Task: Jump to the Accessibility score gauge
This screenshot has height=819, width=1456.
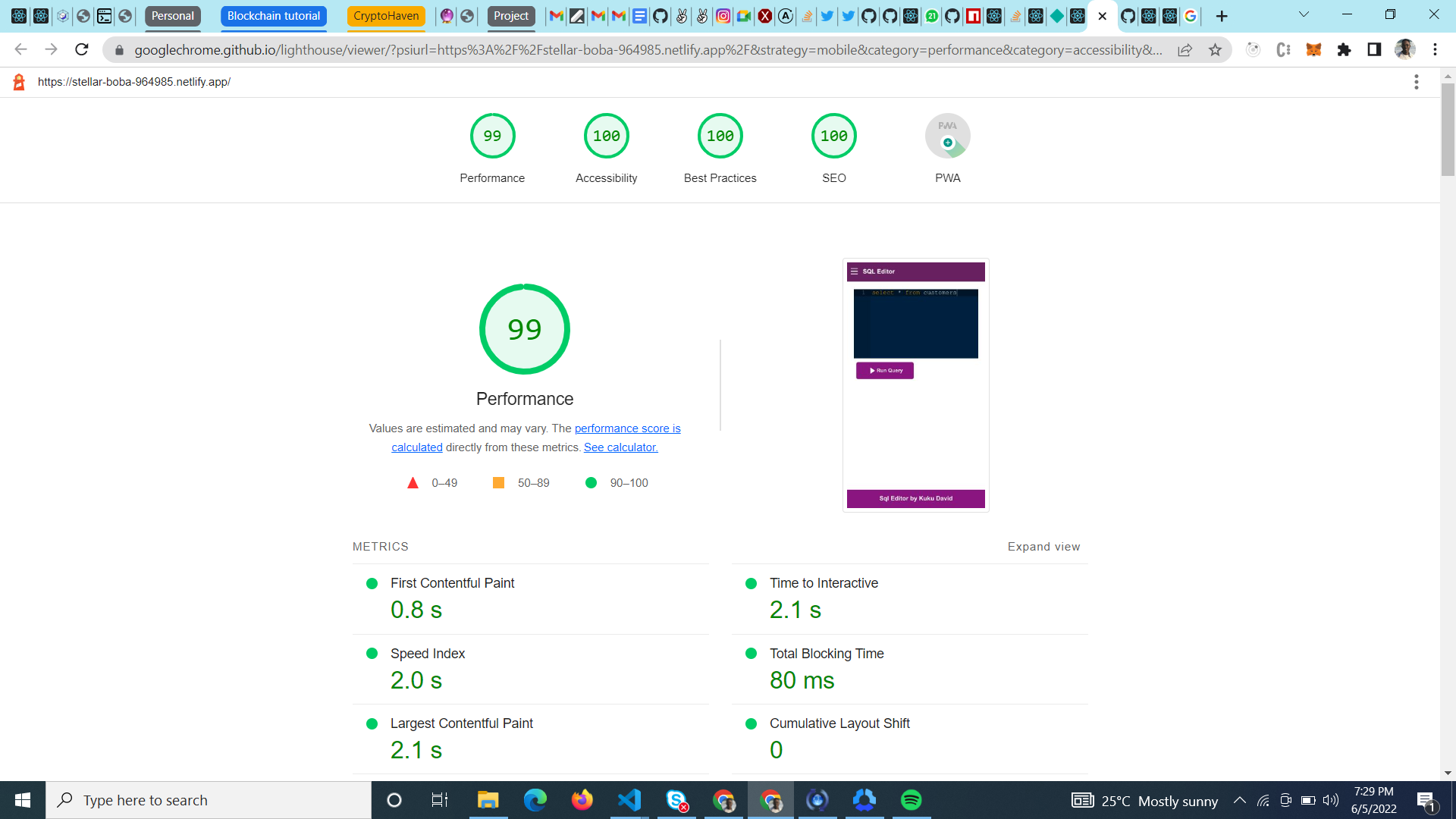Action: point(607,149)
